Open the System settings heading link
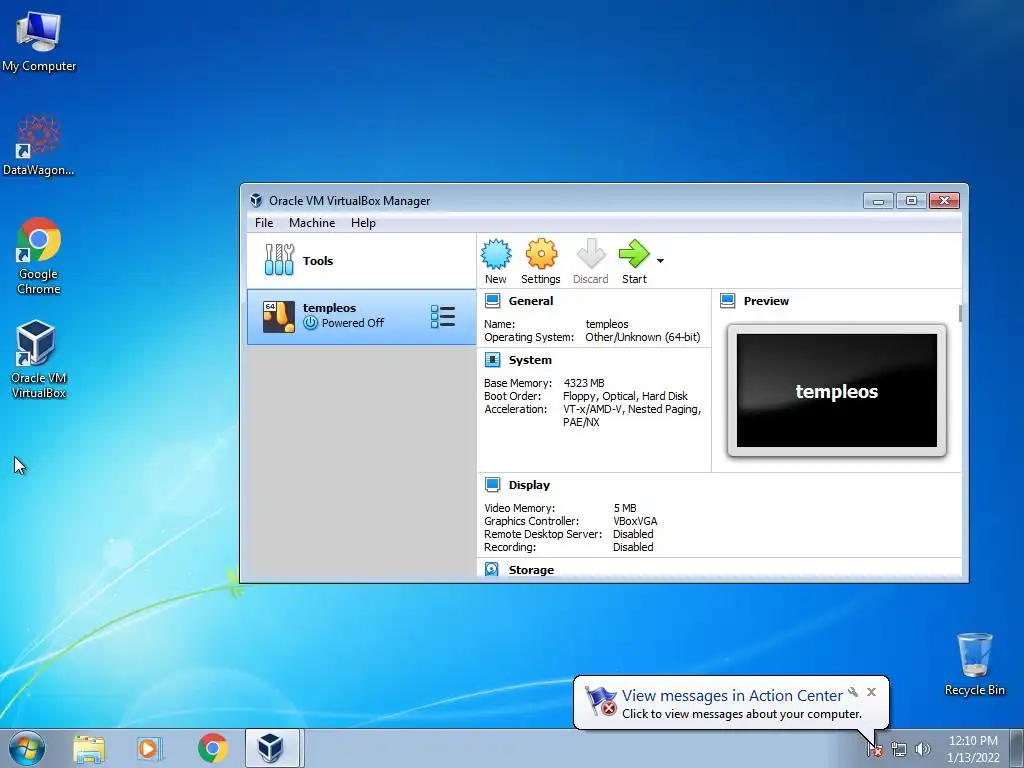The width and height of the screenshot is (1024, 768). pyautogui.click(x=530, y=360)
